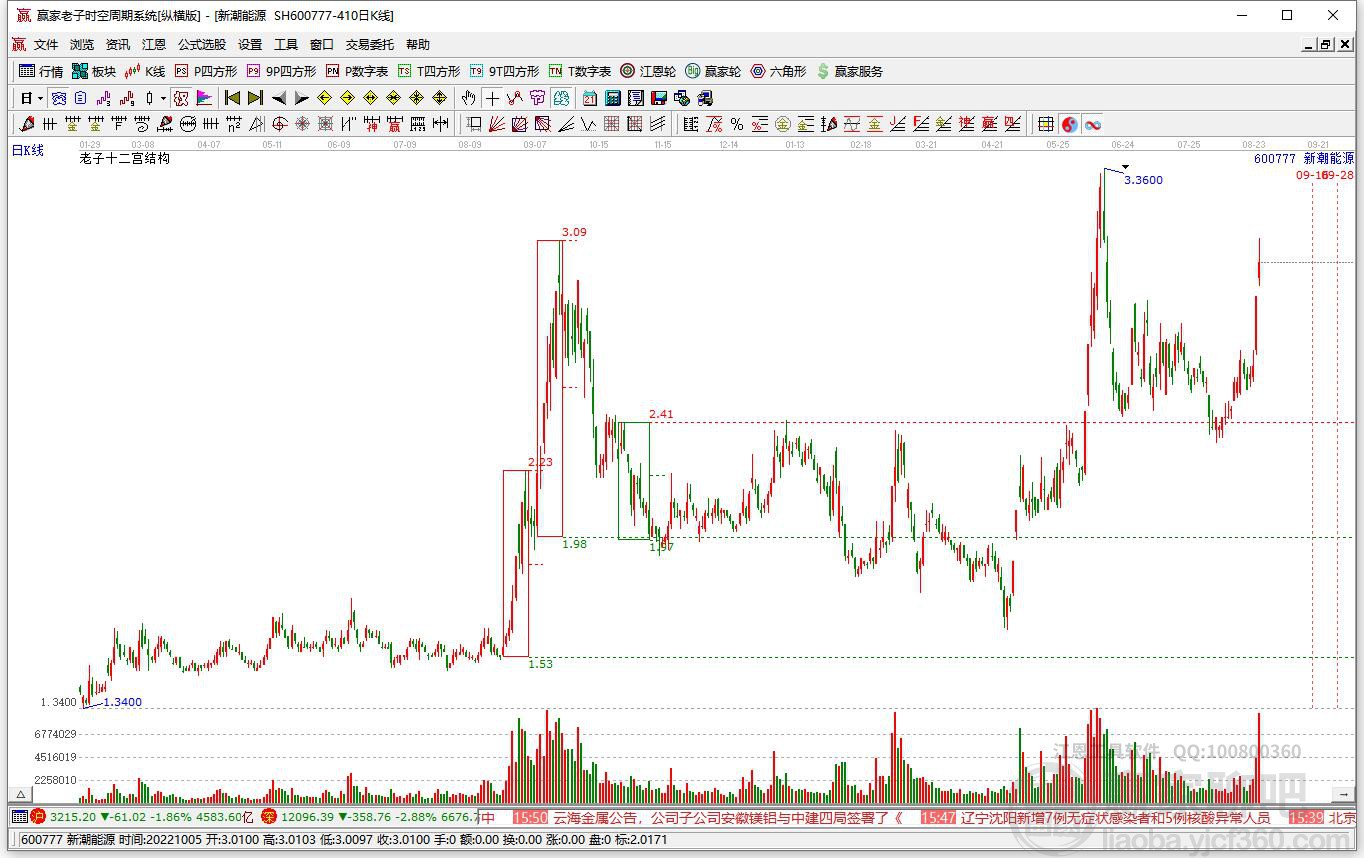Open the 江恩 menu
Image resolution: width=1364 pixels, height=858 pixels.
(x=154, y=44)
